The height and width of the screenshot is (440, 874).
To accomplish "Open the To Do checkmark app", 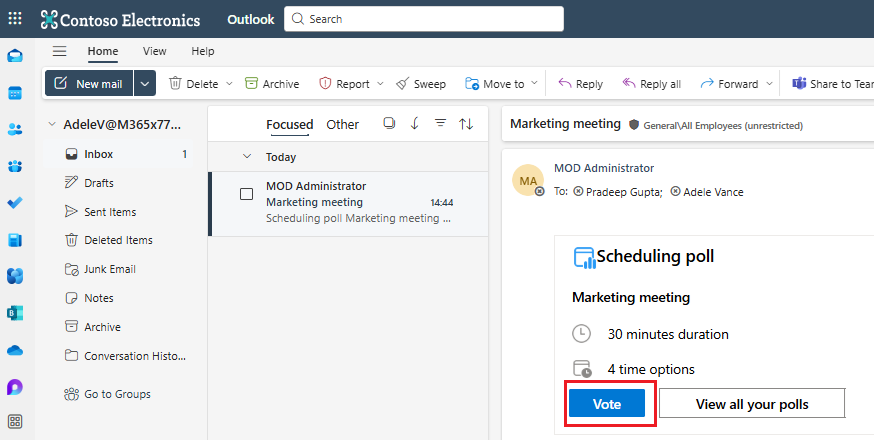I will click(x=15, y=203).
